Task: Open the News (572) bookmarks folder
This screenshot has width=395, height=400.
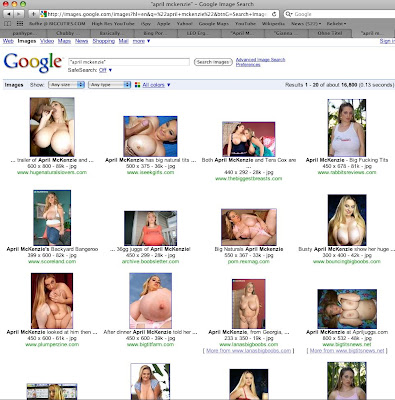Action: click(x=306, y=24)
